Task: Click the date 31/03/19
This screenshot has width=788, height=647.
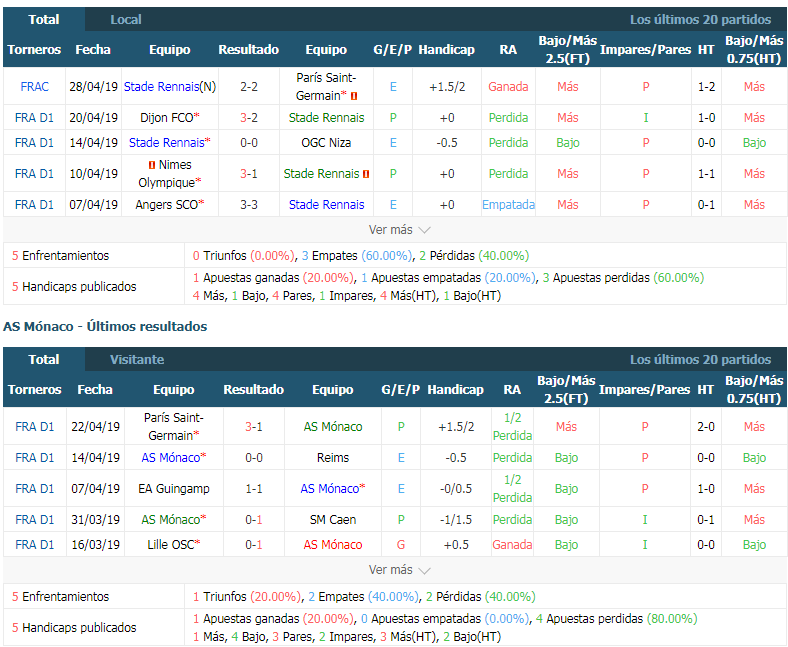Action: point(95,520)
